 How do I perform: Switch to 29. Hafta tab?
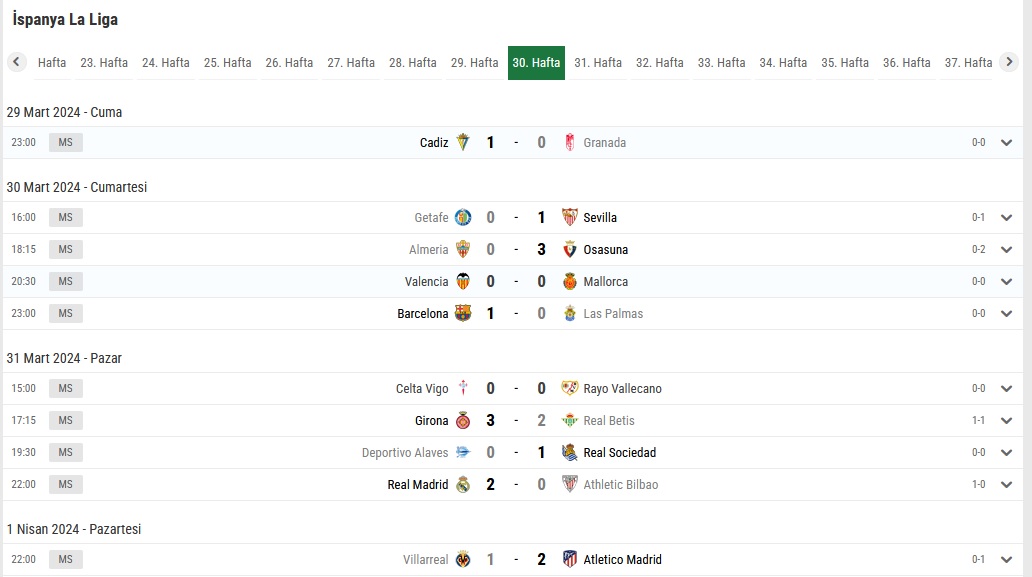click(x=475, y=63)
